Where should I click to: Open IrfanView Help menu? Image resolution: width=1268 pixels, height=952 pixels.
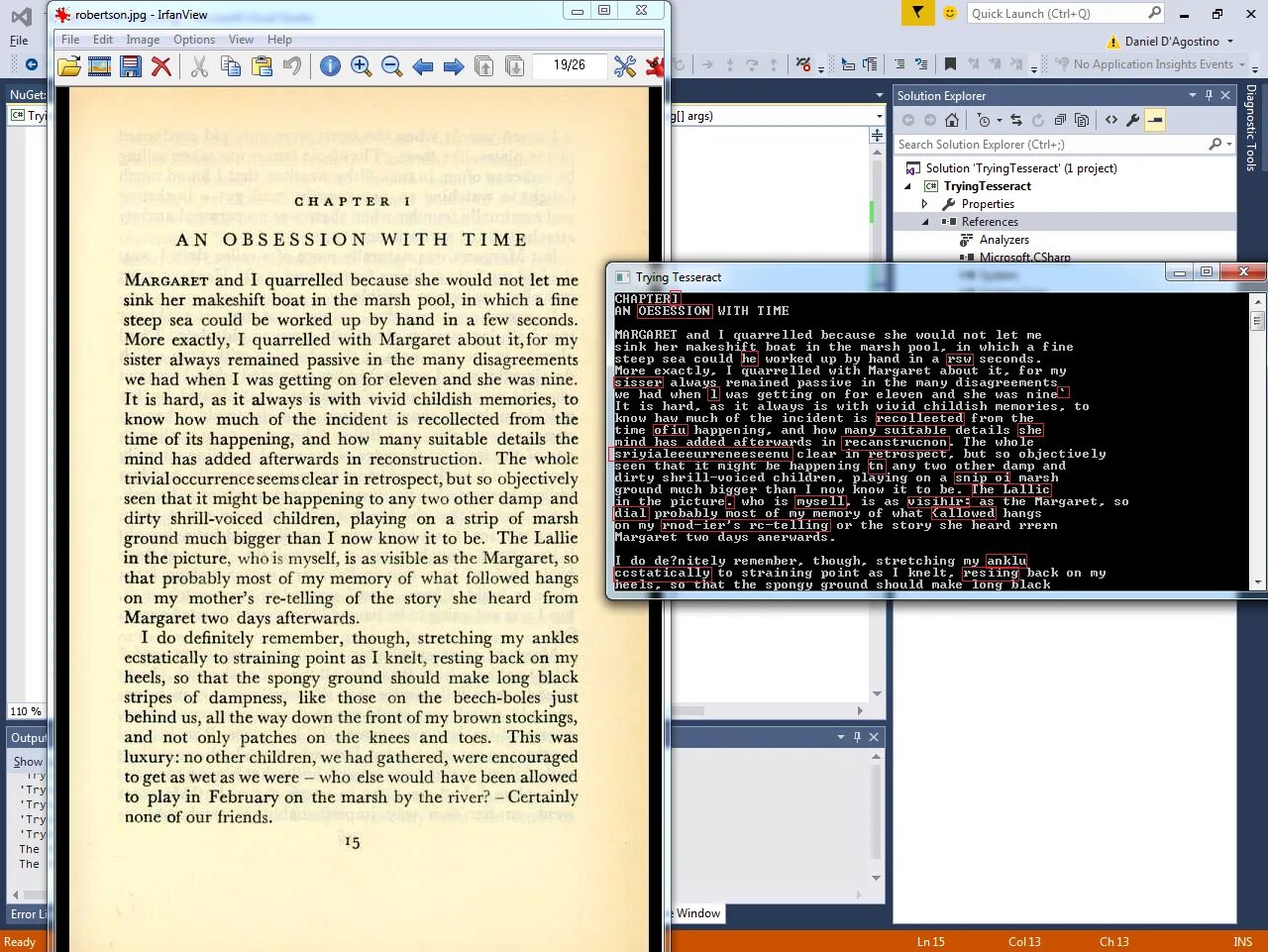(x=279, y=40)
